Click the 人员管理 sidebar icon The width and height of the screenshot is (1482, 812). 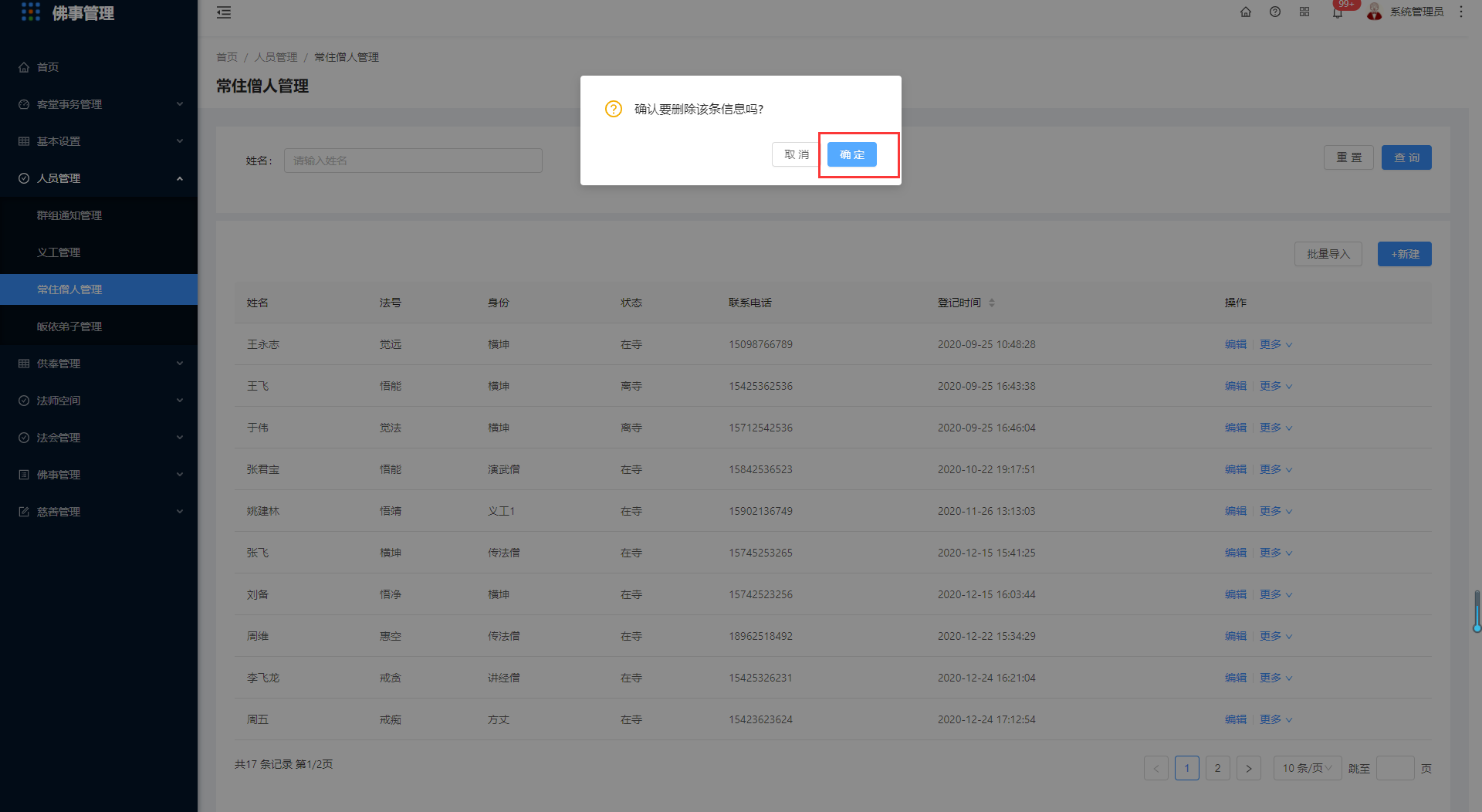pyautogui.click(x=24, y=178)
